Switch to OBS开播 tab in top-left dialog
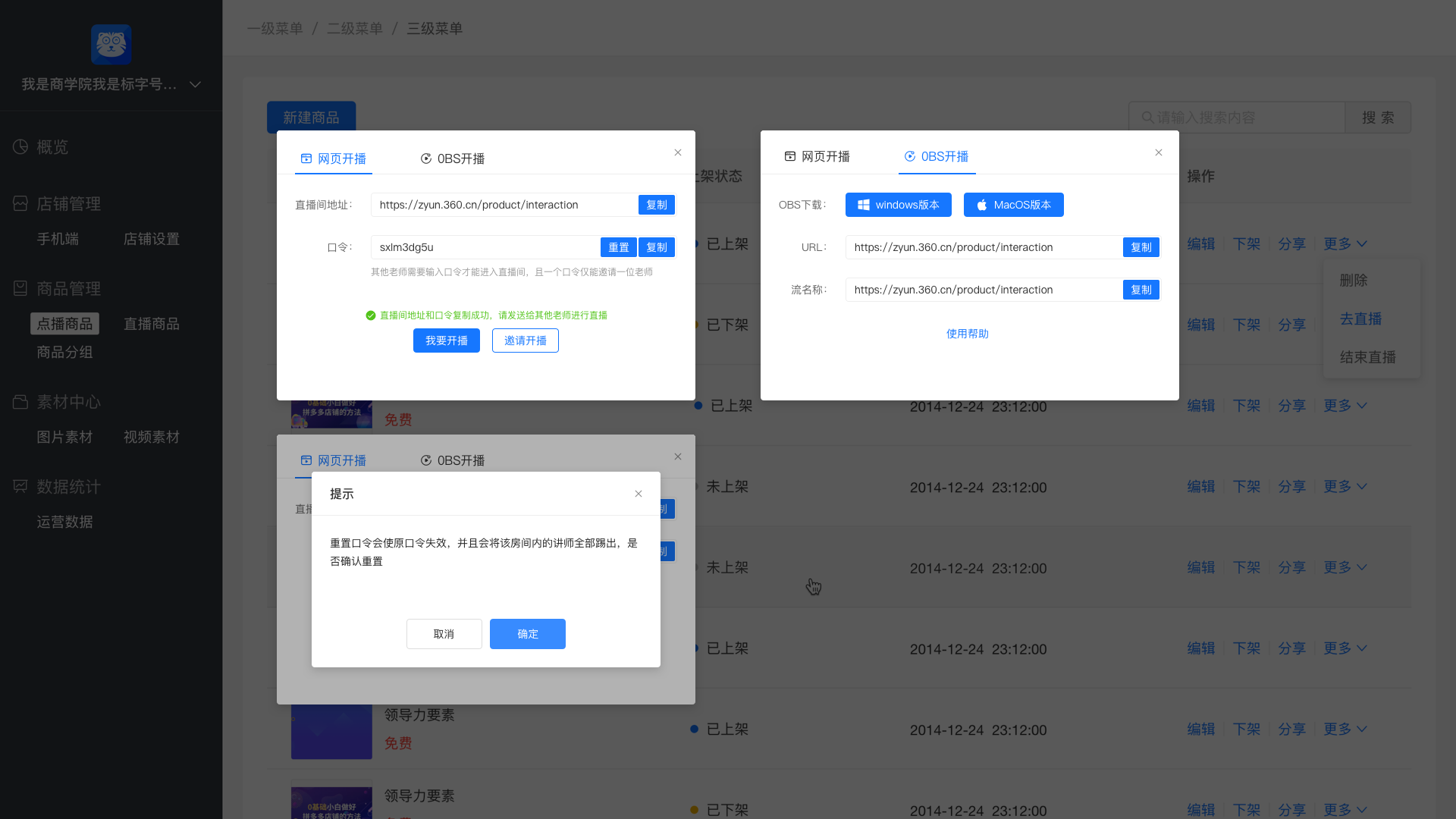The image size is (1456, 819). (453, 158)
